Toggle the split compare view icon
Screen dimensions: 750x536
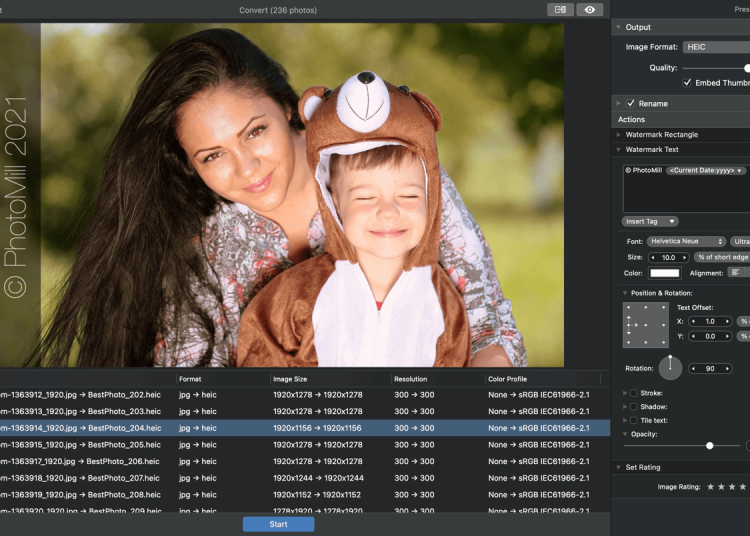point(560,10)
